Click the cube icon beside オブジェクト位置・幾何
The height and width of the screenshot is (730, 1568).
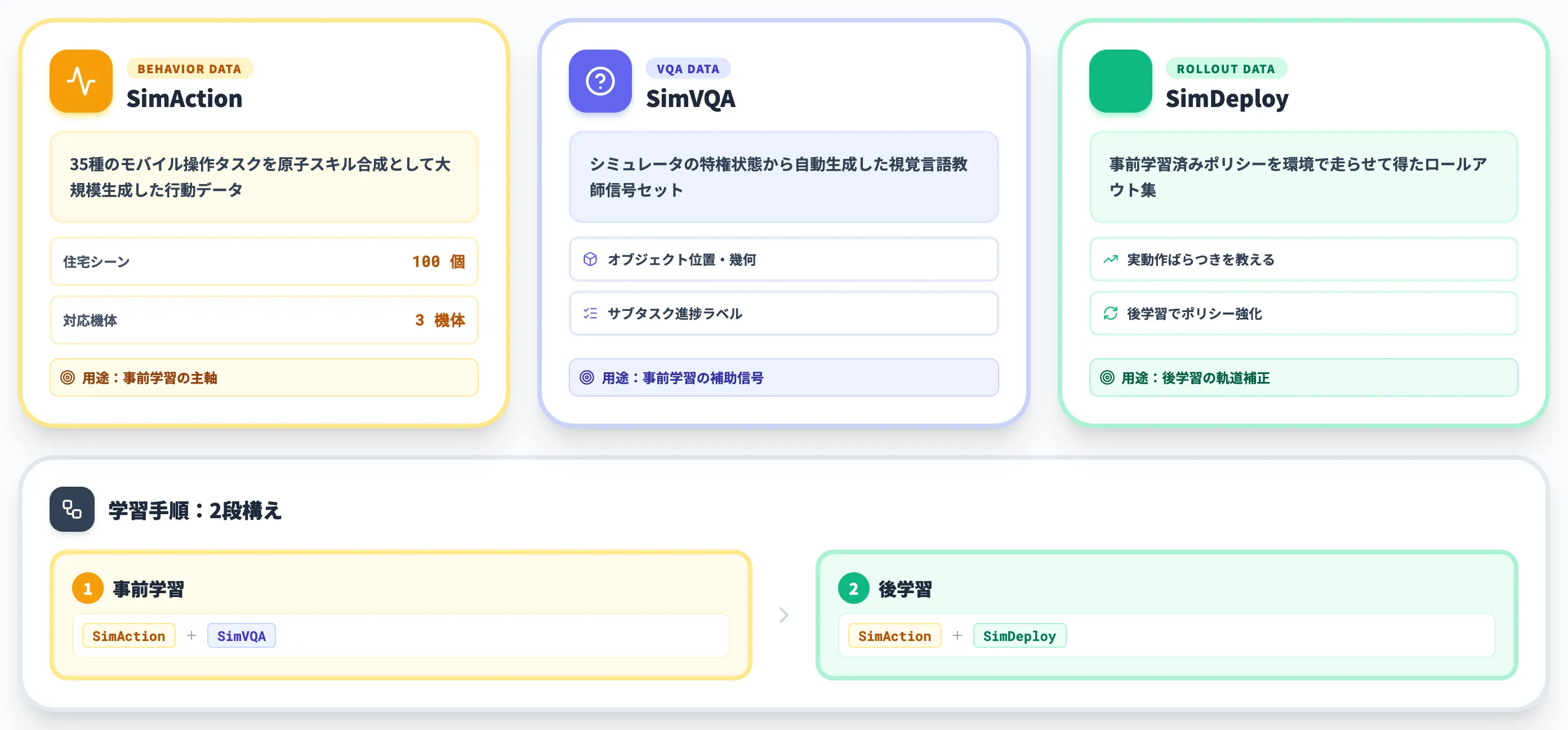click(590, 259)
